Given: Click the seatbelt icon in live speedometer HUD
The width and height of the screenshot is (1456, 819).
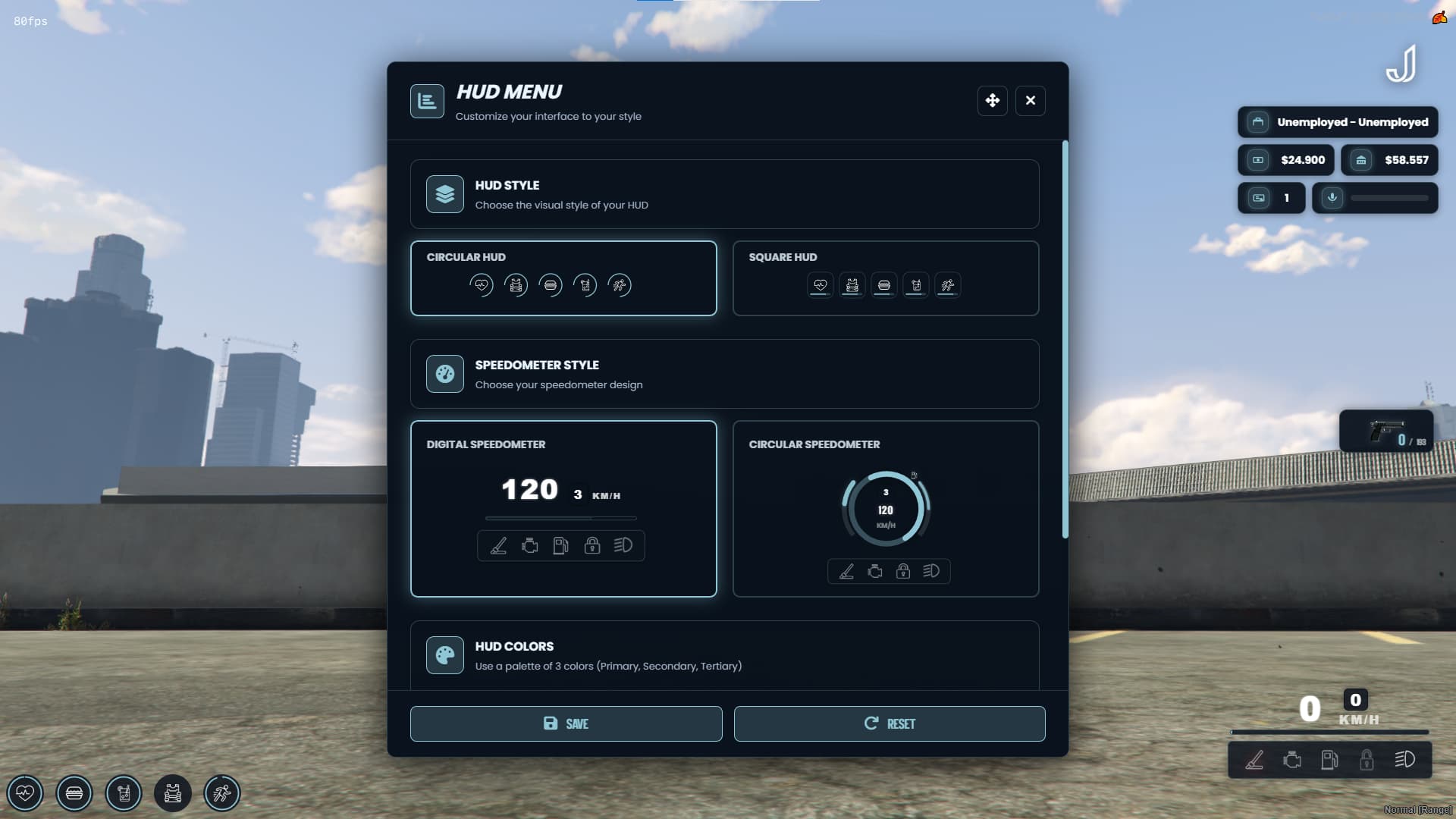Looking at the screenshot, I should click(1254, 760).
